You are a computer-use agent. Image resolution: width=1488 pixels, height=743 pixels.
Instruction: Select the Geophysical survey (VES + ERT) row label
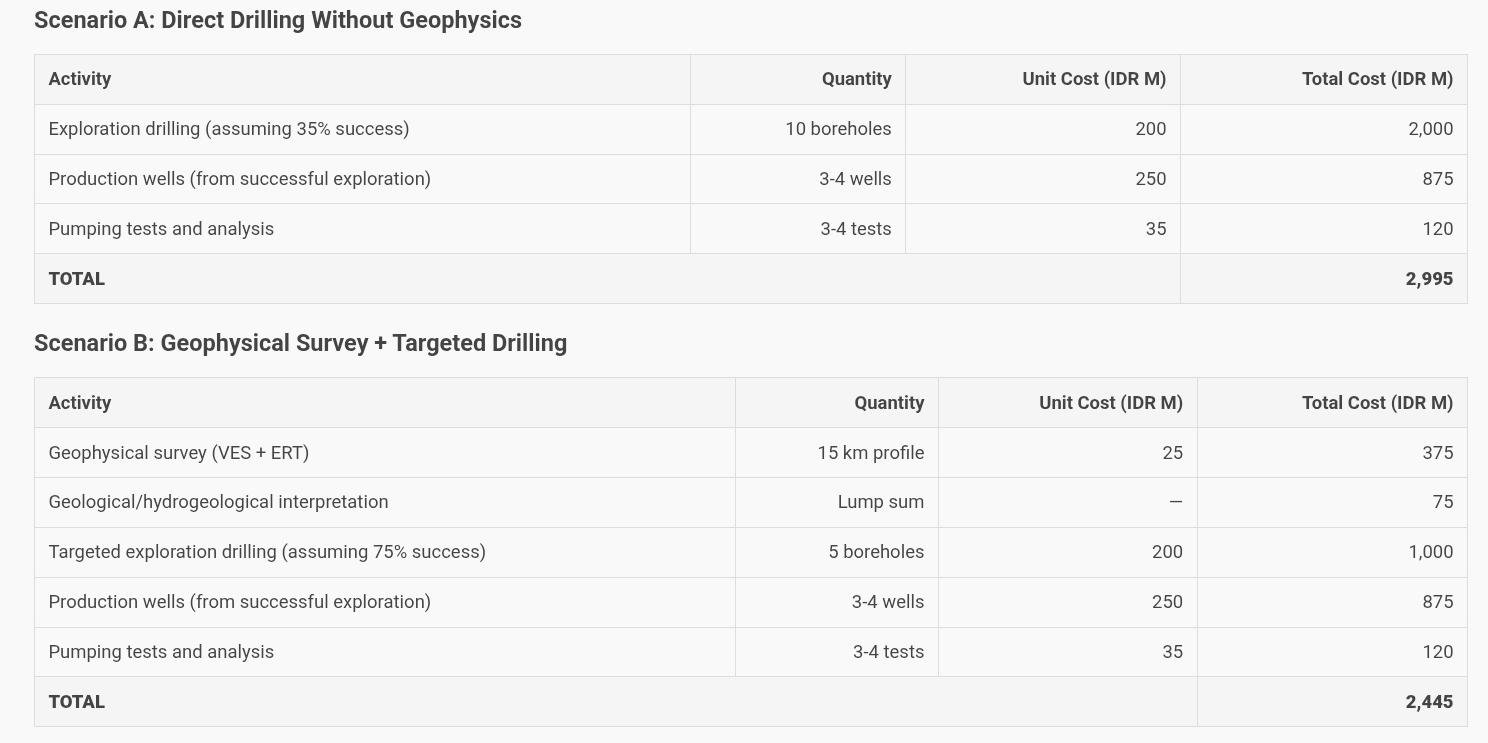[179, 453]
